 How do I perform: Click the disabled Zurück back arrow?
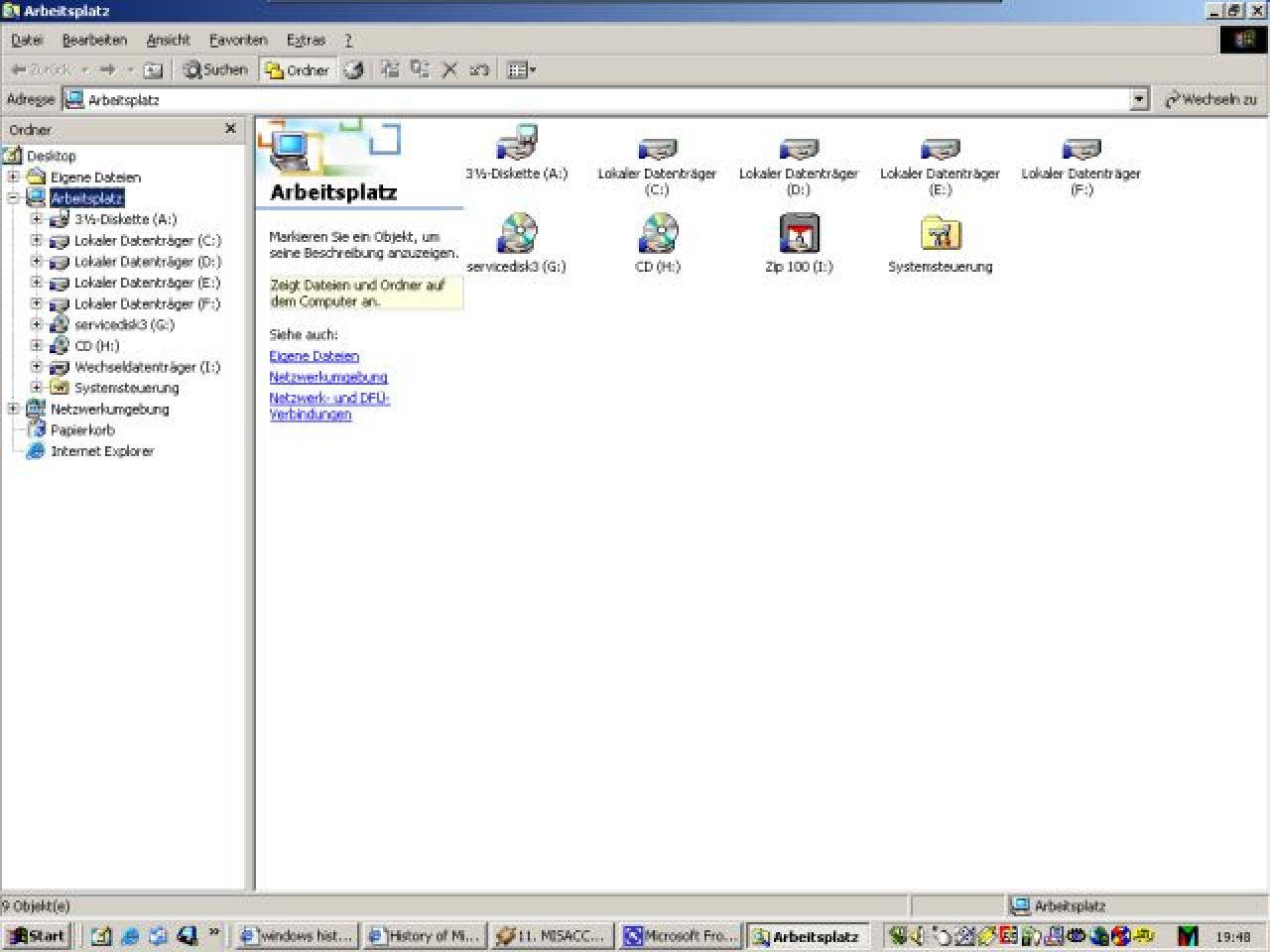pos(41,69)
